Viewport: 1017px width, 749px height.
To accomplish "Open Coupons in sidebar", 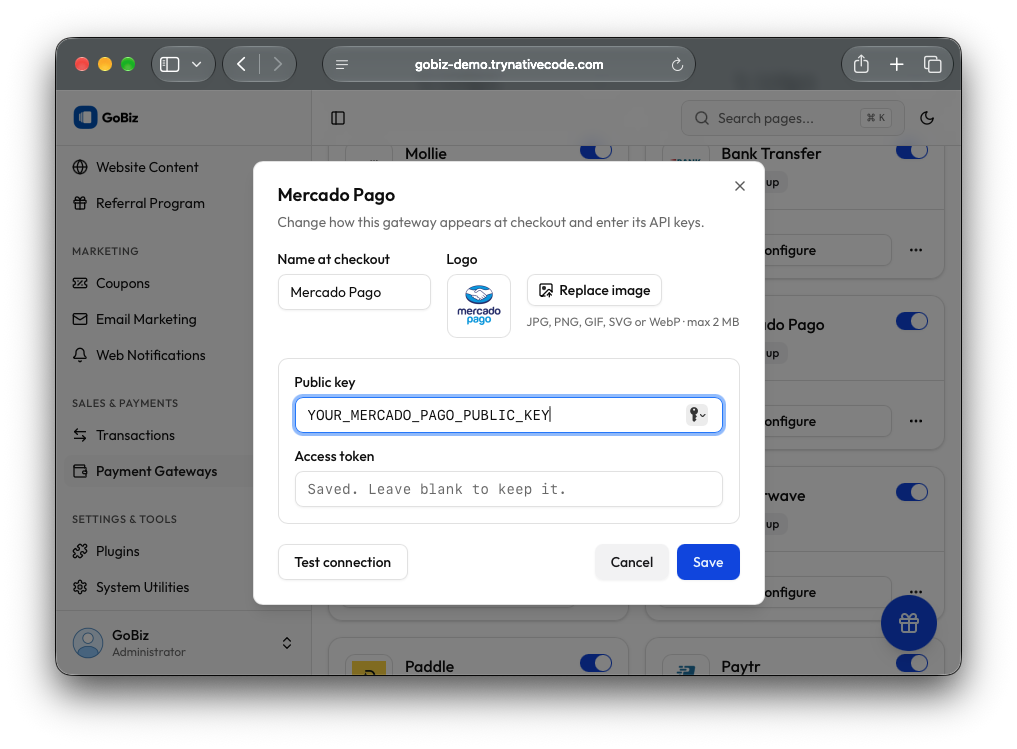I will coord(123,283).
